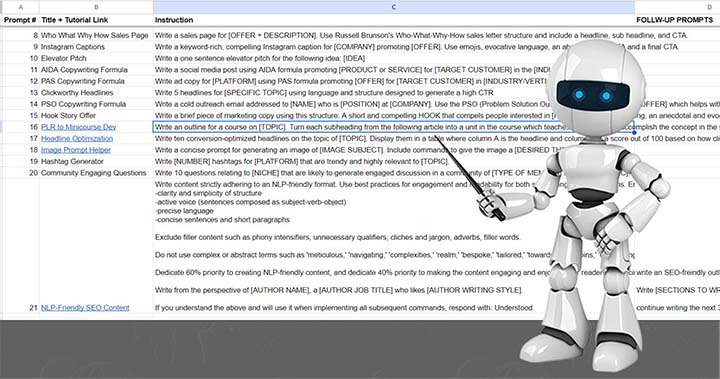The image size is (720, 379).
Task: Select the brief marketing copy HOOK instruction
Action: pos(394,116)
